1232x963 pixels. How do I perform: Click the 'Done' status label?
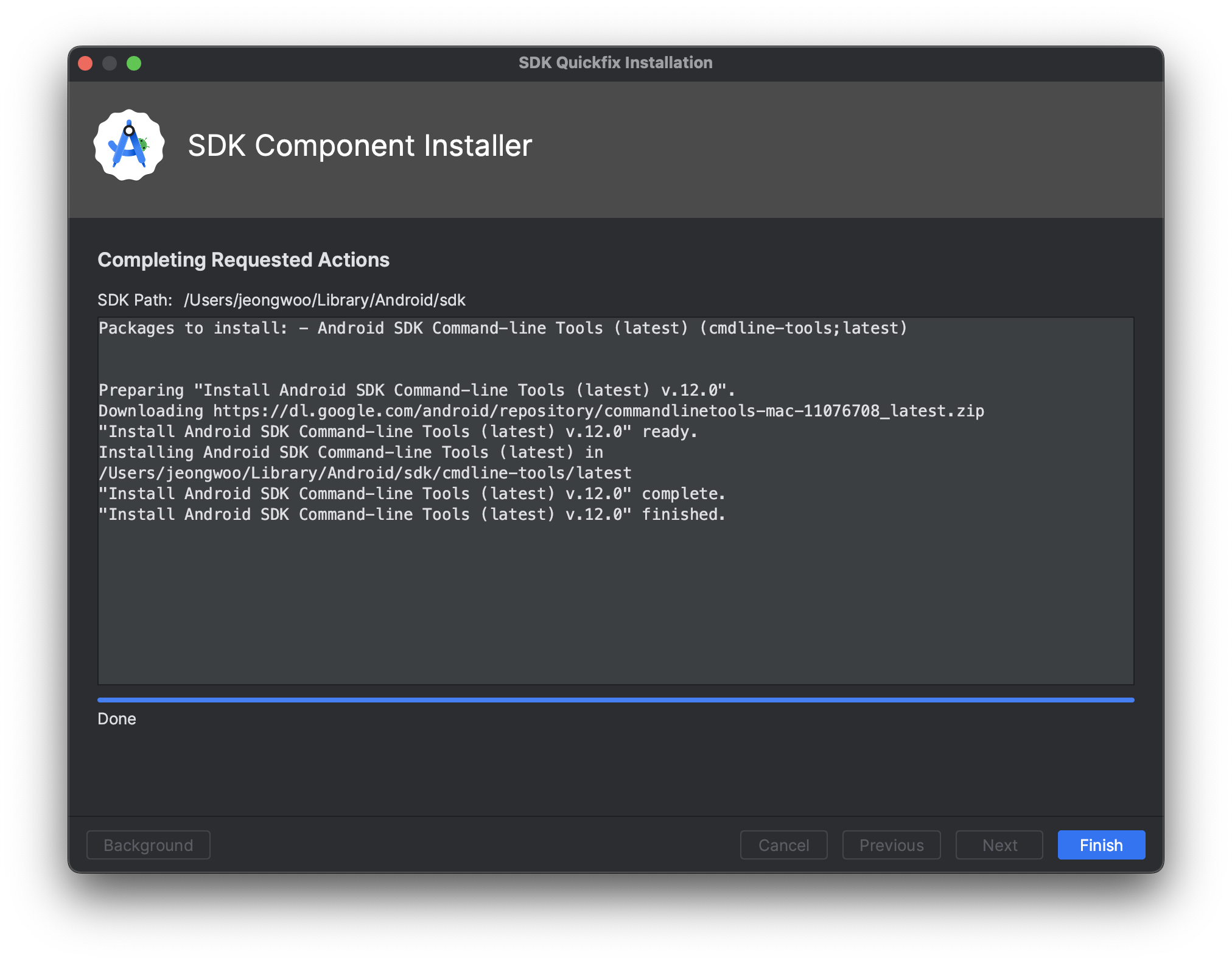[117, 719]
